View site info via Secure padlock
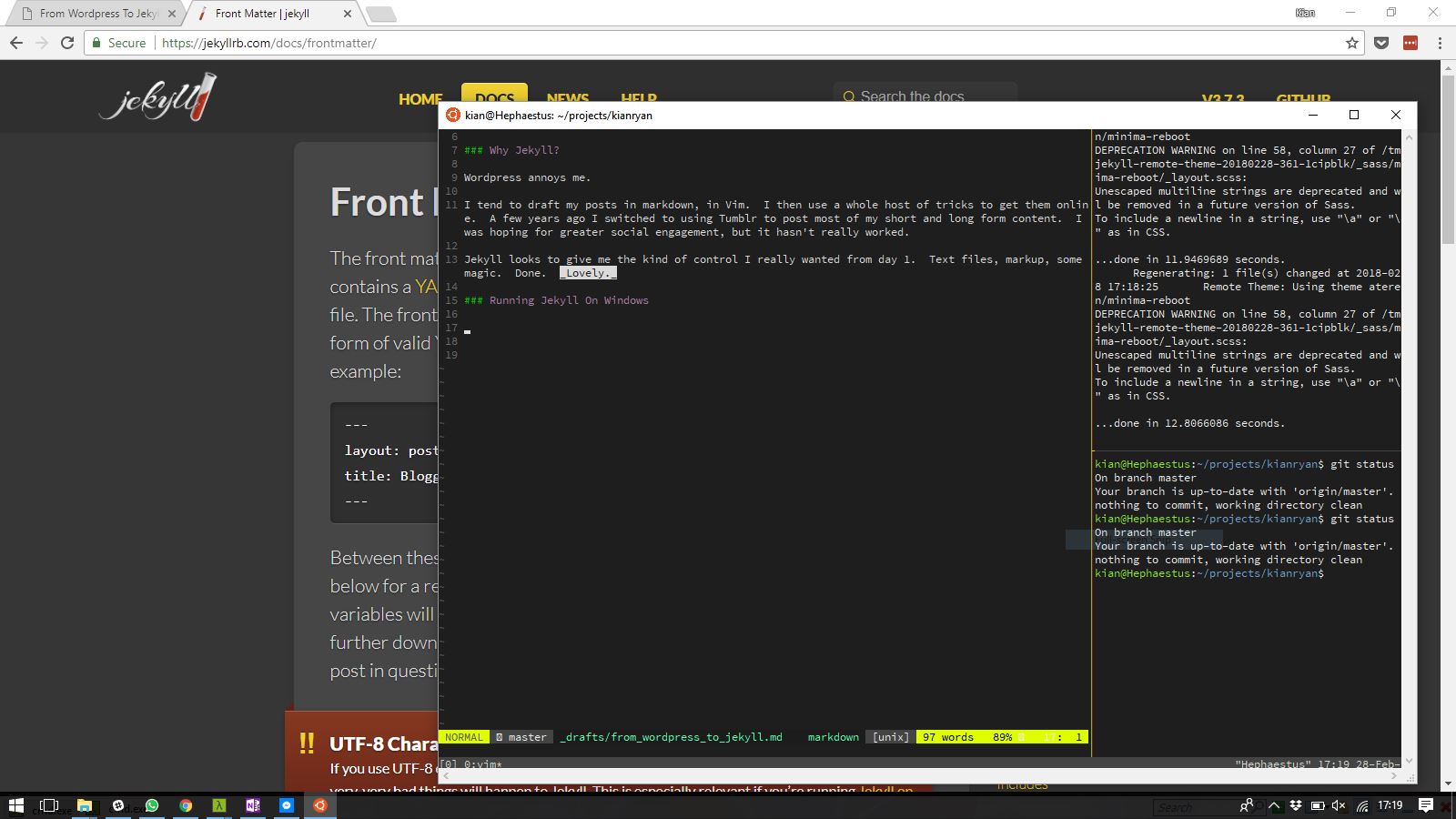This screenshot has width=1456, height=819. tap(118, 43)
